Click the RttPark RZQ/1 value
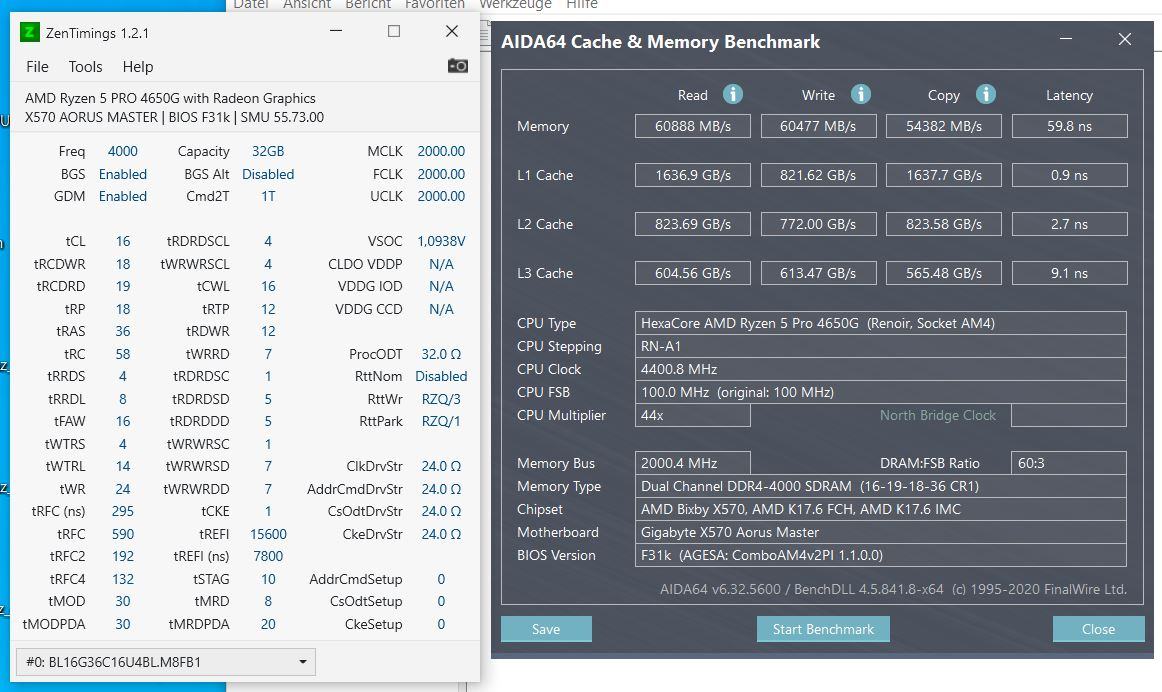This screenshot has height=692, width=1162. pyautogui.click(x=441, y=422)
